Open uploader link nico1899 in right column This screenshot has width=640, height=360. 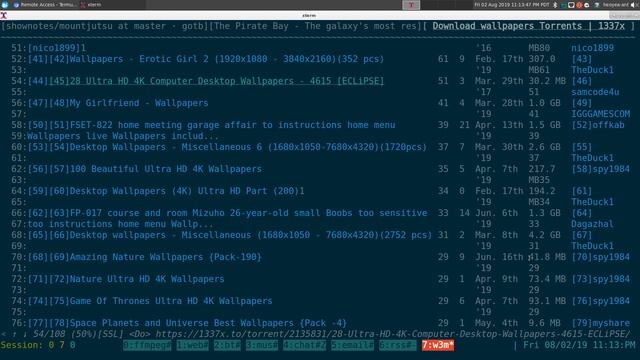coord(592,48)
